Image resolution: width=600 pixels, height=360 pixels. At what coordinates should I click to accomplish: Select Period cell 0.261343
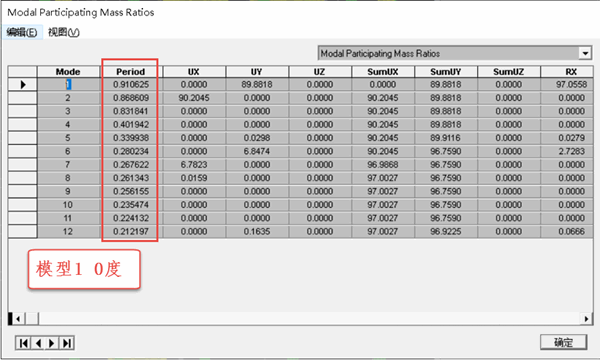pyautogui.click(x=131, y=178)
